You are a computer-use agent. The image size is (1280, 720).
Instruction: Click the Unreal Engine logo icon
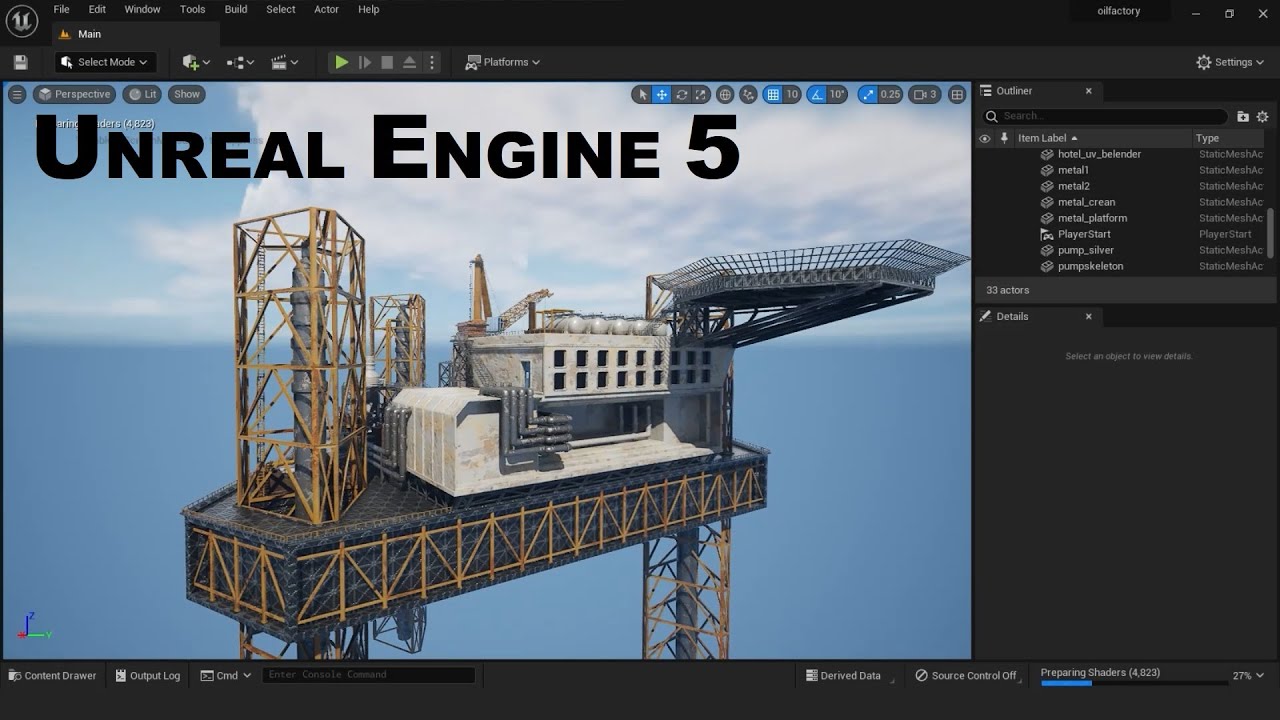(22, 20)
